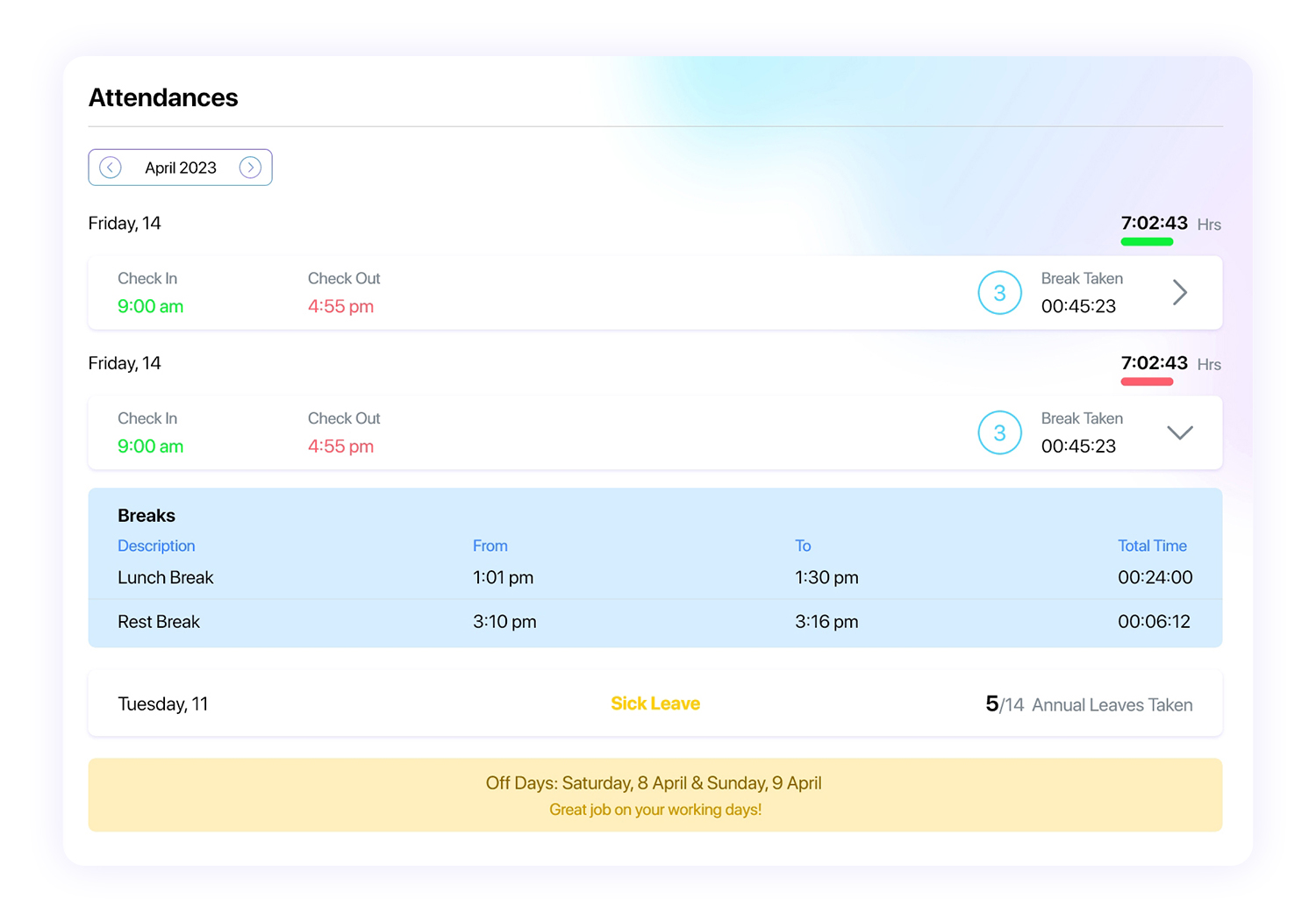The height and width of the screenshot is (921, 1316).
Task: Click the green hours underline indicator
Action: [x=1147, y=239]
